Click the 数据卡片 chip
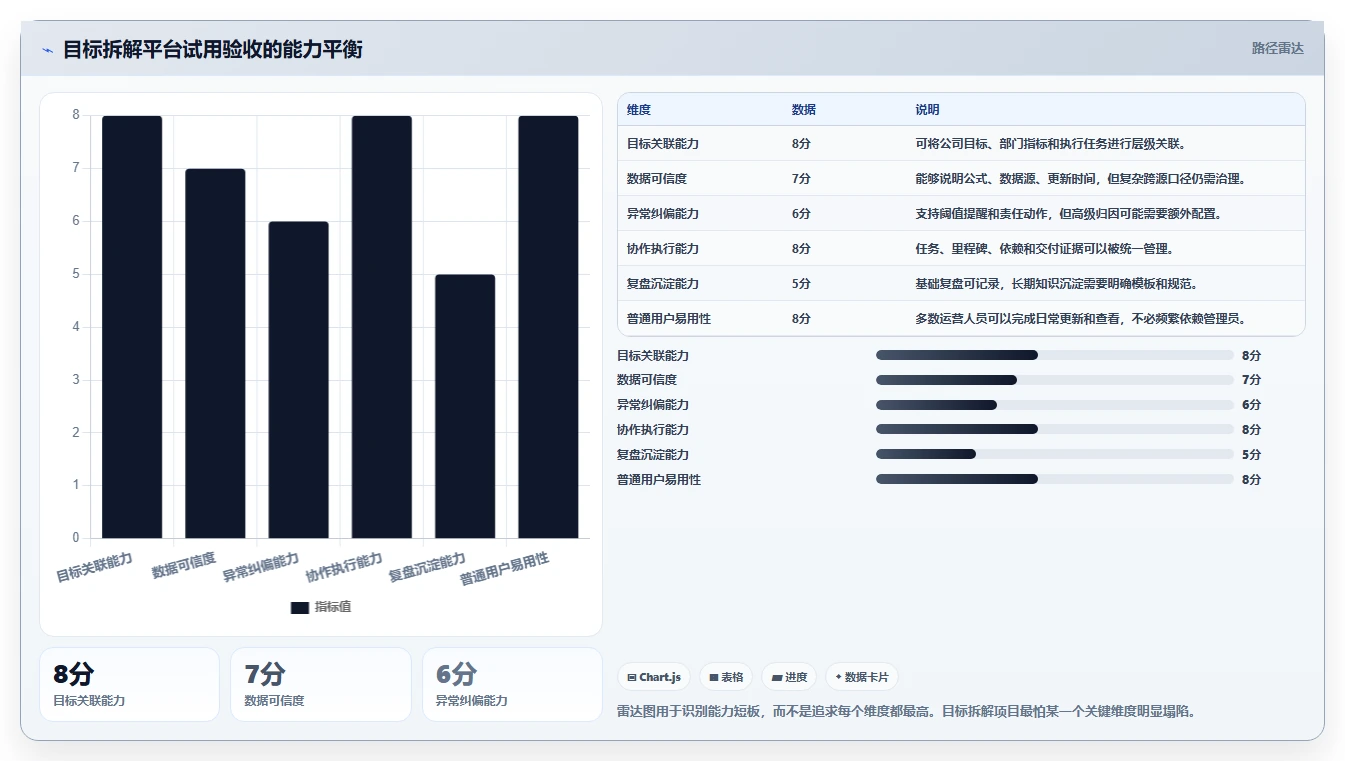The width and height of the screenshot is (1345, 761). click(x=862, y=677)
